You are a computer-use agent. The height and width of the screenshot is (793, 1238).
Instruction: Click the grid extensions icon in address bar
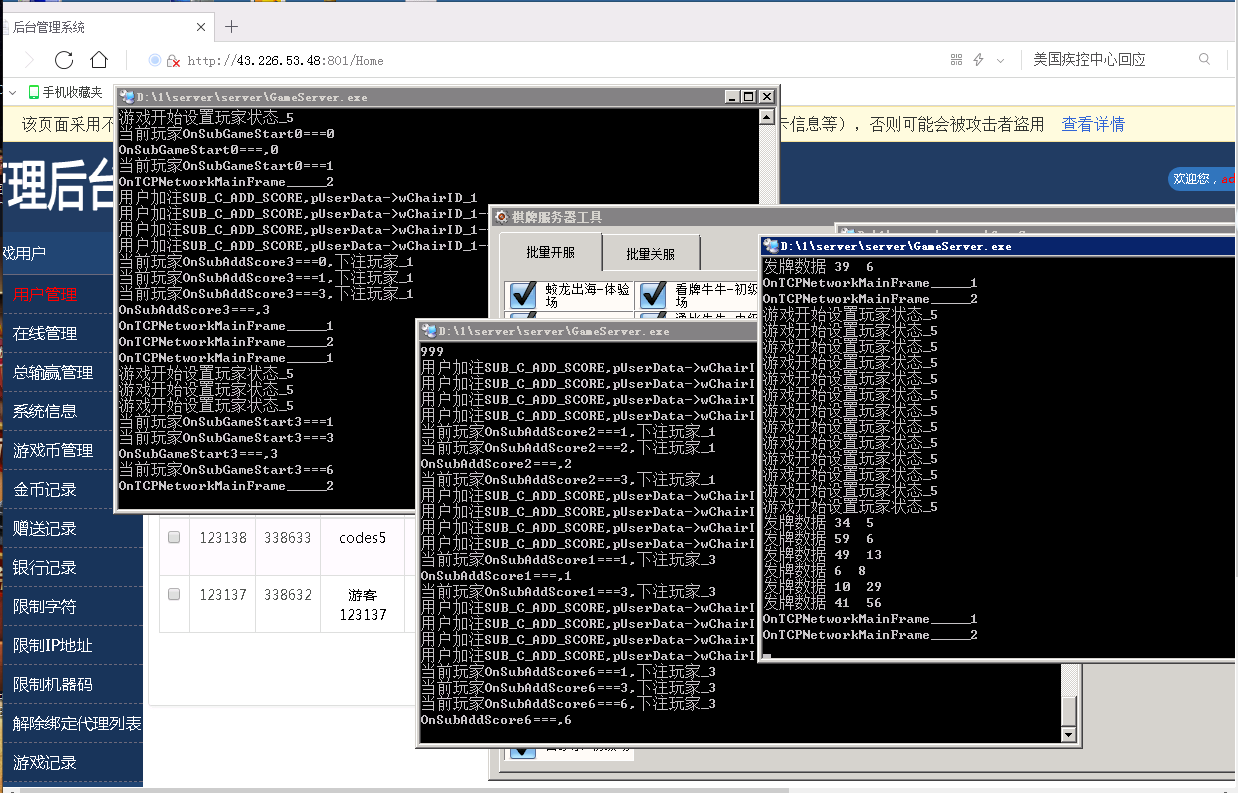pyautogui.click(x=955, y=60)
